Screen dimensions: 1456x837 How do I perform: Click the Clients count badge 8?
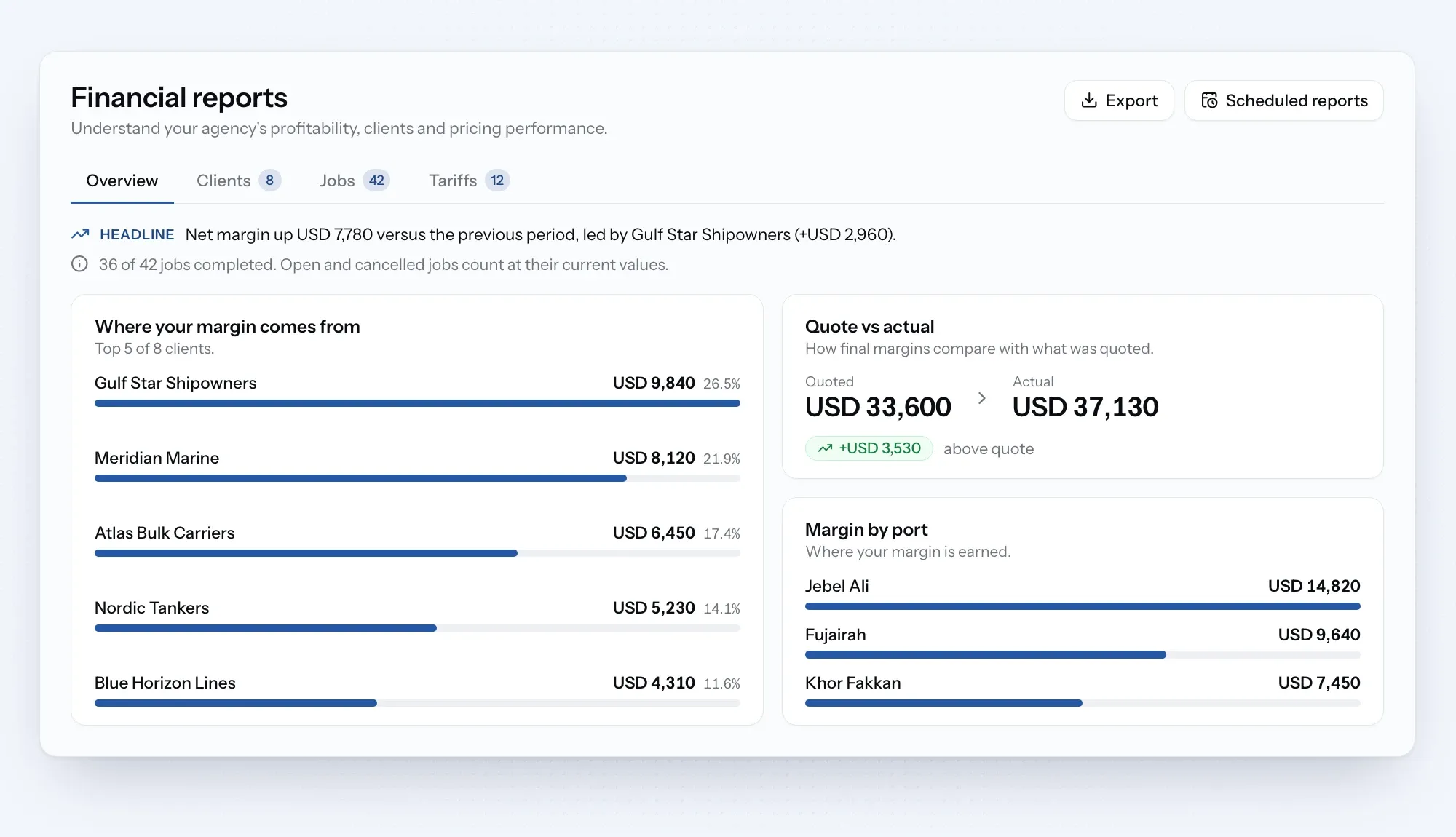(x=270, y=181)
